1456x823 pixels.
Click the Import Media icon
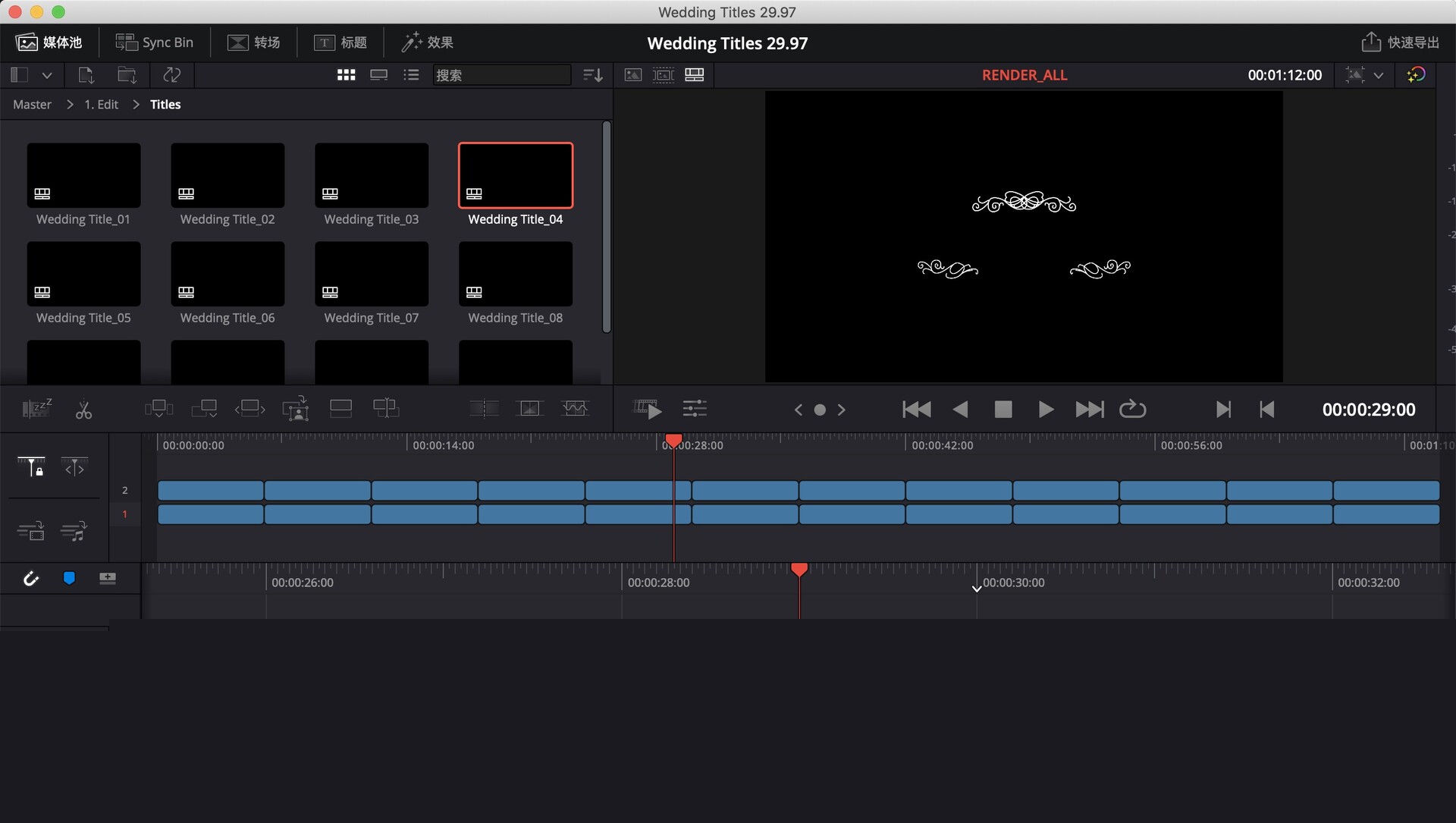click(x=86, y=75)
